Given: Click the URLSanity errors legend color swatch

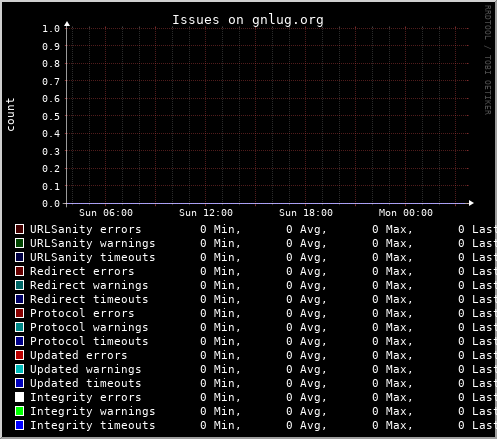Looking at the screenshot, I should tap(19, 229).
